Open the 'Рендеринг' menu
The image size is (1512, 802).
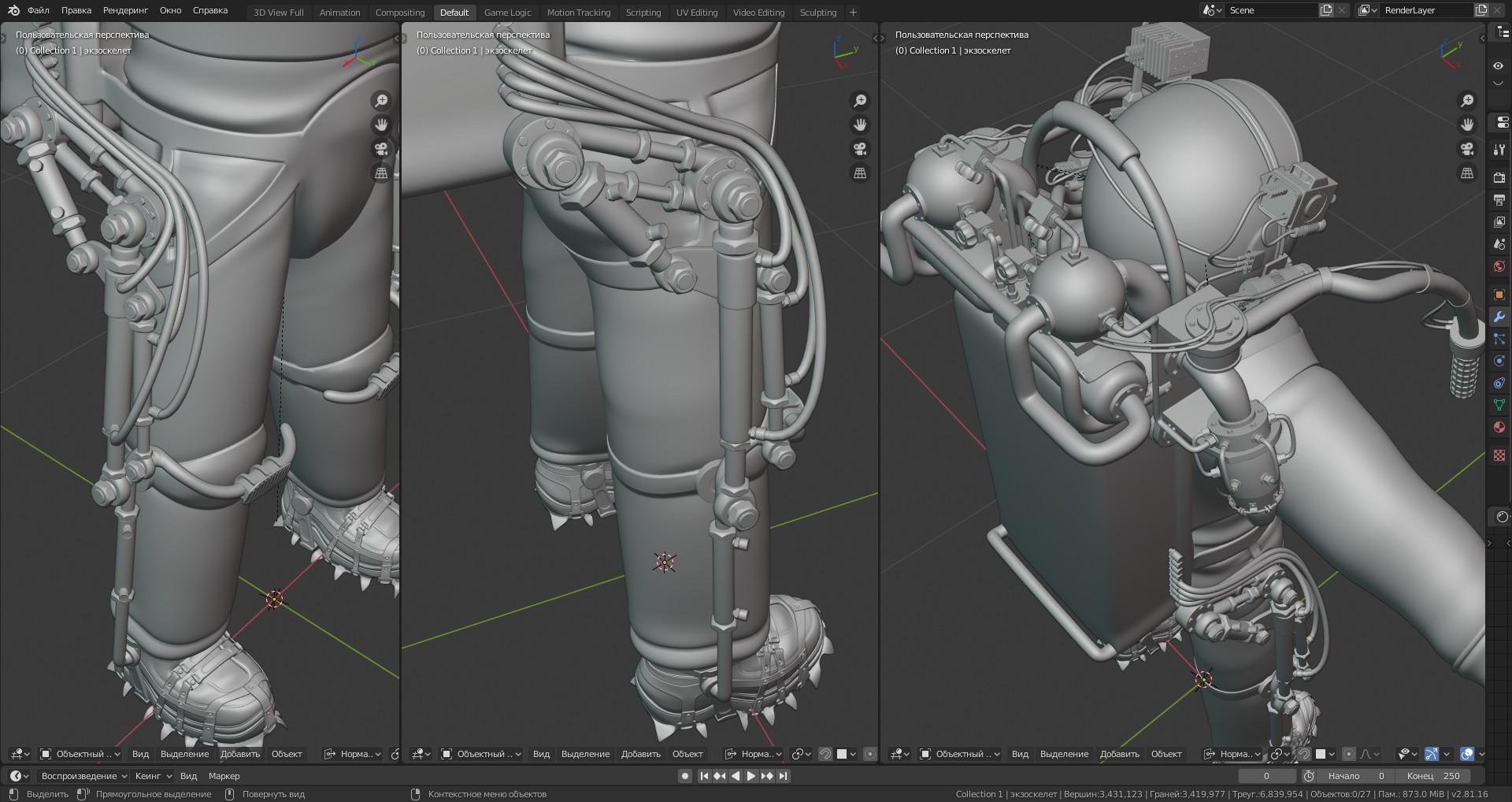pyautogui.click(x=125, y=10)
